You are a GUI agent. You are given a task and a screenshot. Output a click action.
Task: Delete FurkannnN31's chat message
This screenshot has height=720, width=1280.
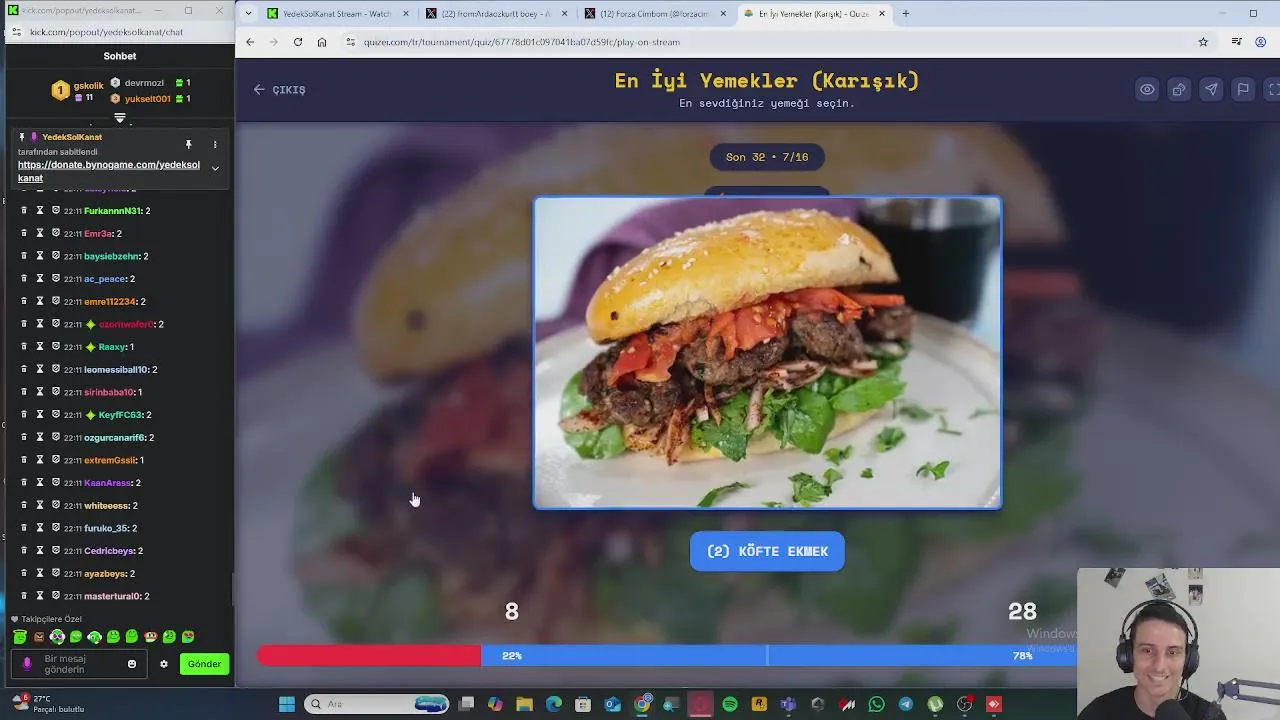tap(24, 211)
